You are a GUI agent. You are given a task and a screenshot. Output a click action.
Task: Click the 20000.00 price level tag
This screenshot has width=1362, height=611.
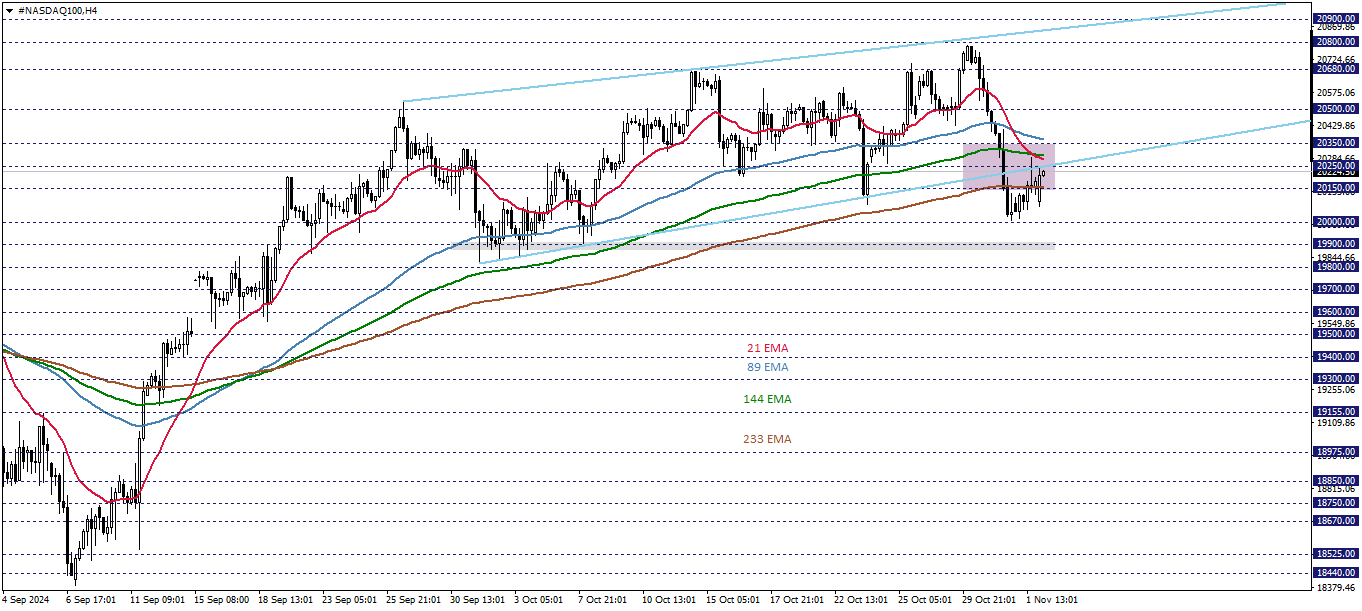[1336, 222]
